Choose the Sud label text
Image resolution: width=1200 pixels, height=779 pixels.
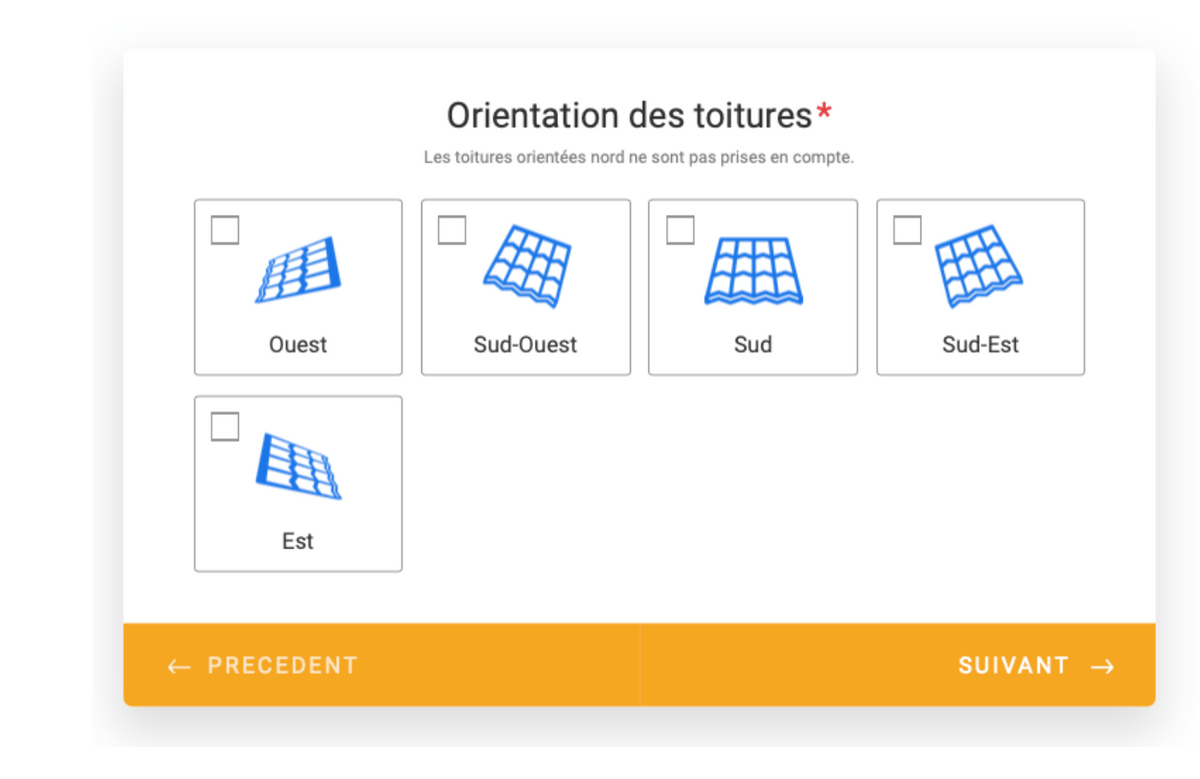[x=753, y=345]
